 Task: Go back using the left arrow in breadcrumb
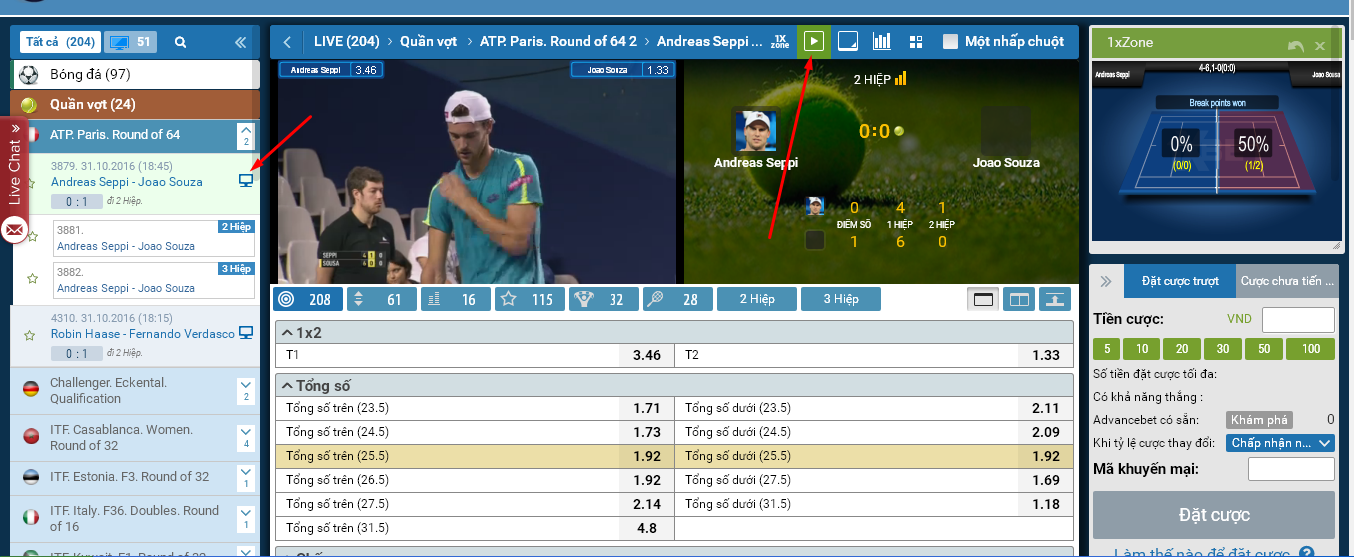(x=288, y=42)
